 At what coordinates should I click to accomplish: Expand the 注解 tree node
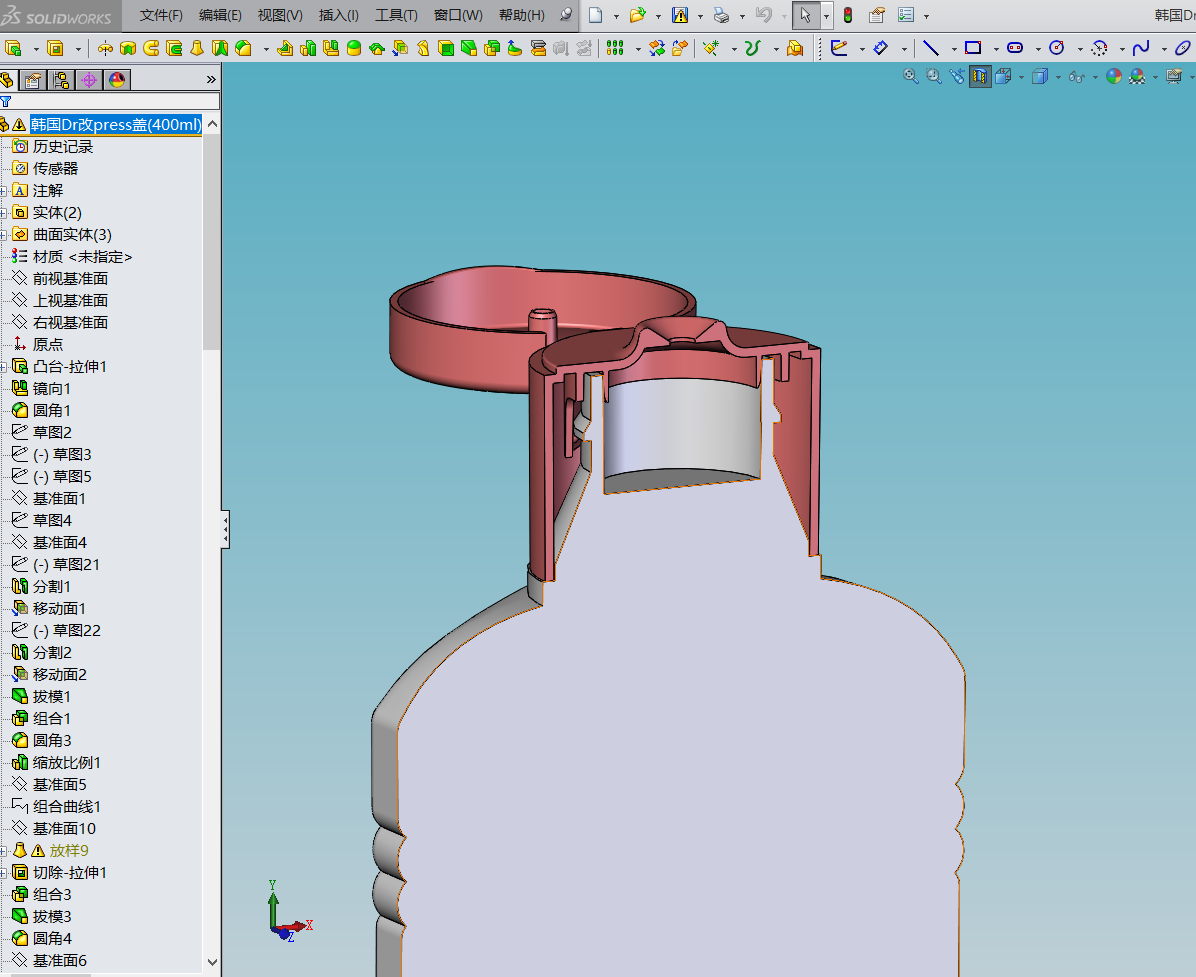click(x=4, y=191)
